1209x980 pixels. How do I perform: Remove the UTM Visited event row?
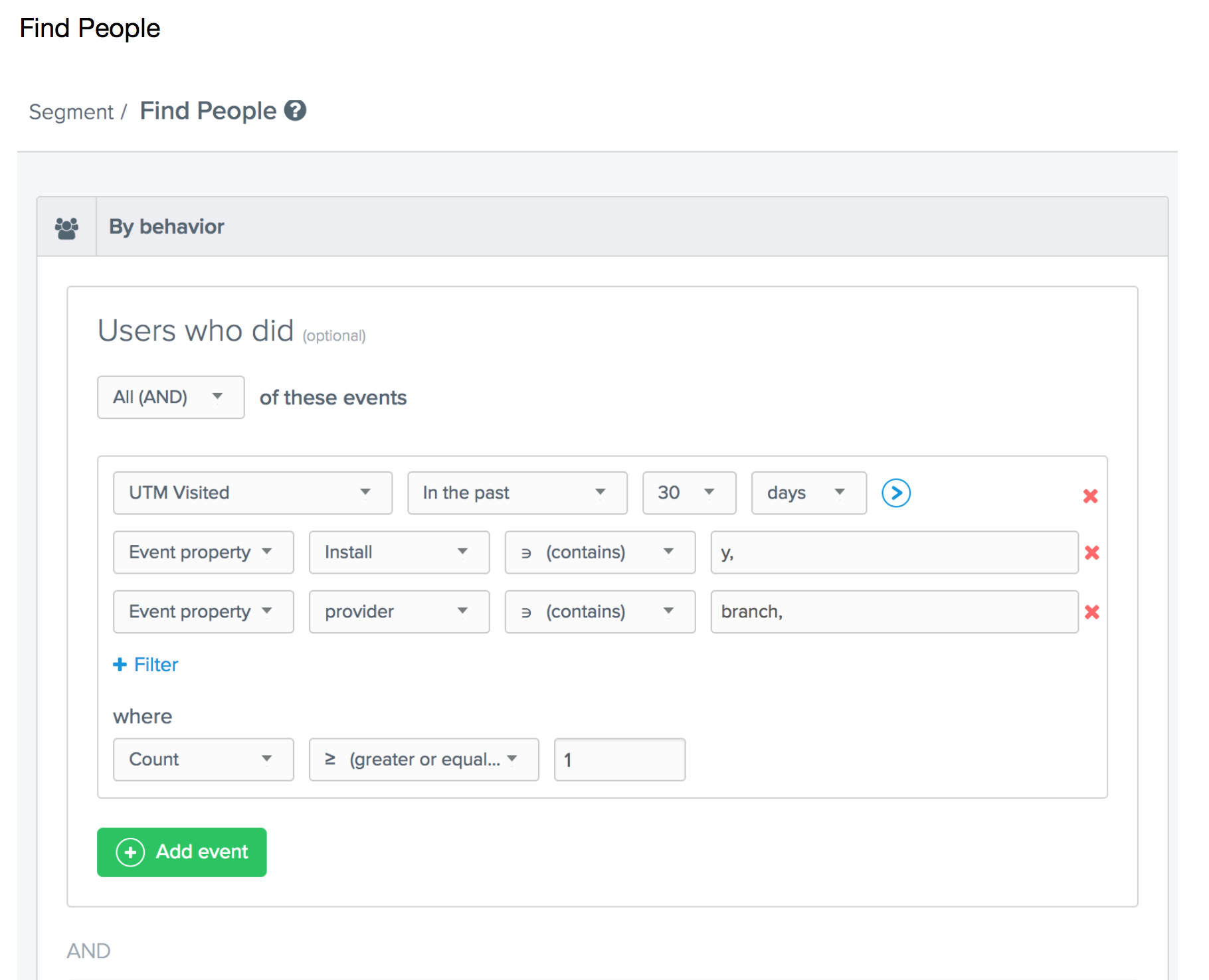tap(1090, 495)
